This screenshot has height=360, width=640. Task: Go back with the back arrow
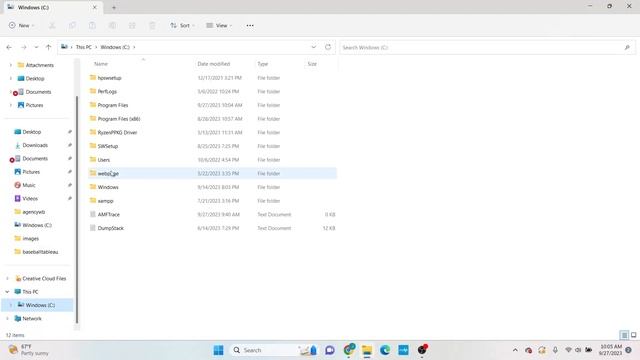[x=9, y=47]
